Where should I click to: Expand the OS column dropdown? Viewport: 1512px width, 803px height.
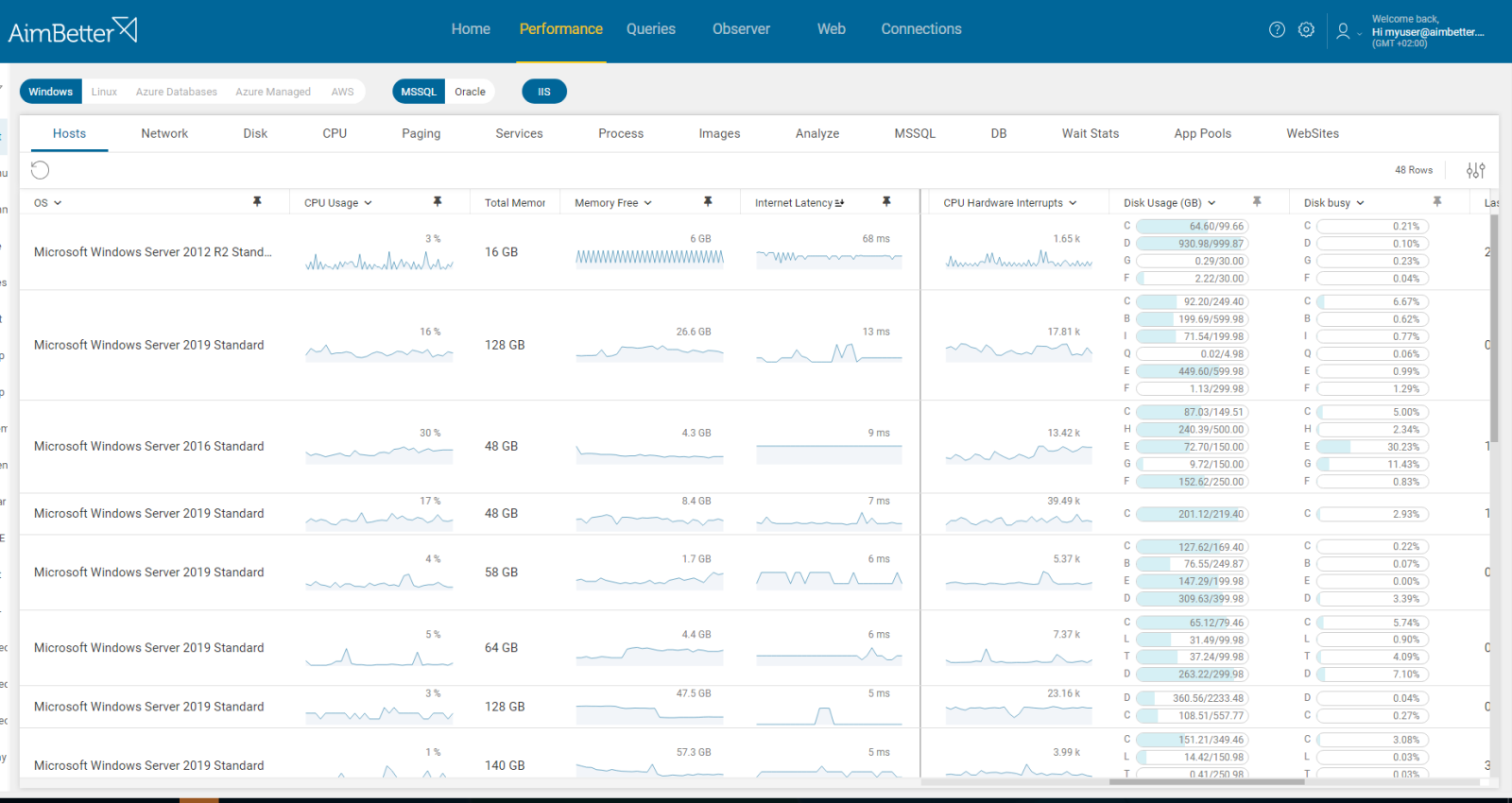coord(58,203)
